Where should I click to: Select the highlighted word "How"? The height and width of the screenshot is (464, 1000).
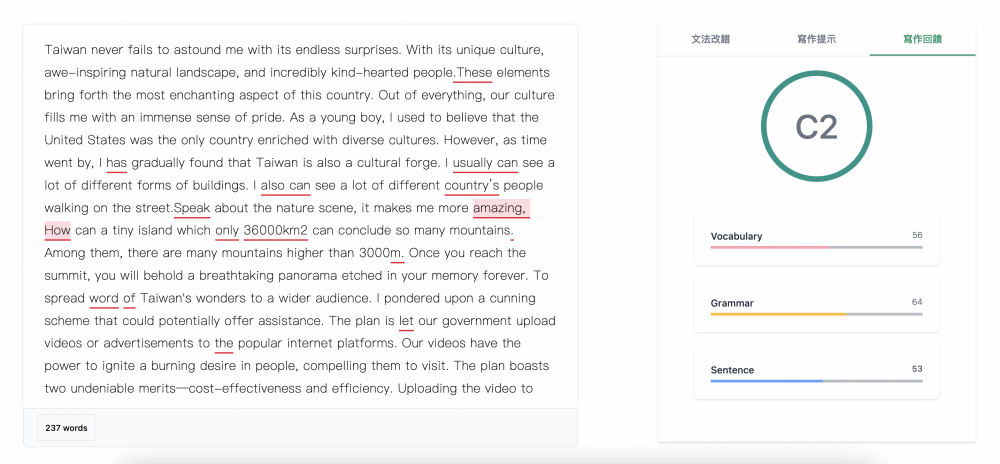pos(57,231)
